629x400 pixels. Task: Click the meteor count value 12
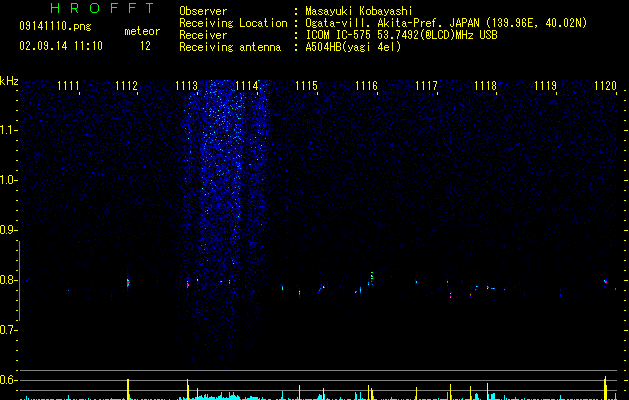pos(145,46)
